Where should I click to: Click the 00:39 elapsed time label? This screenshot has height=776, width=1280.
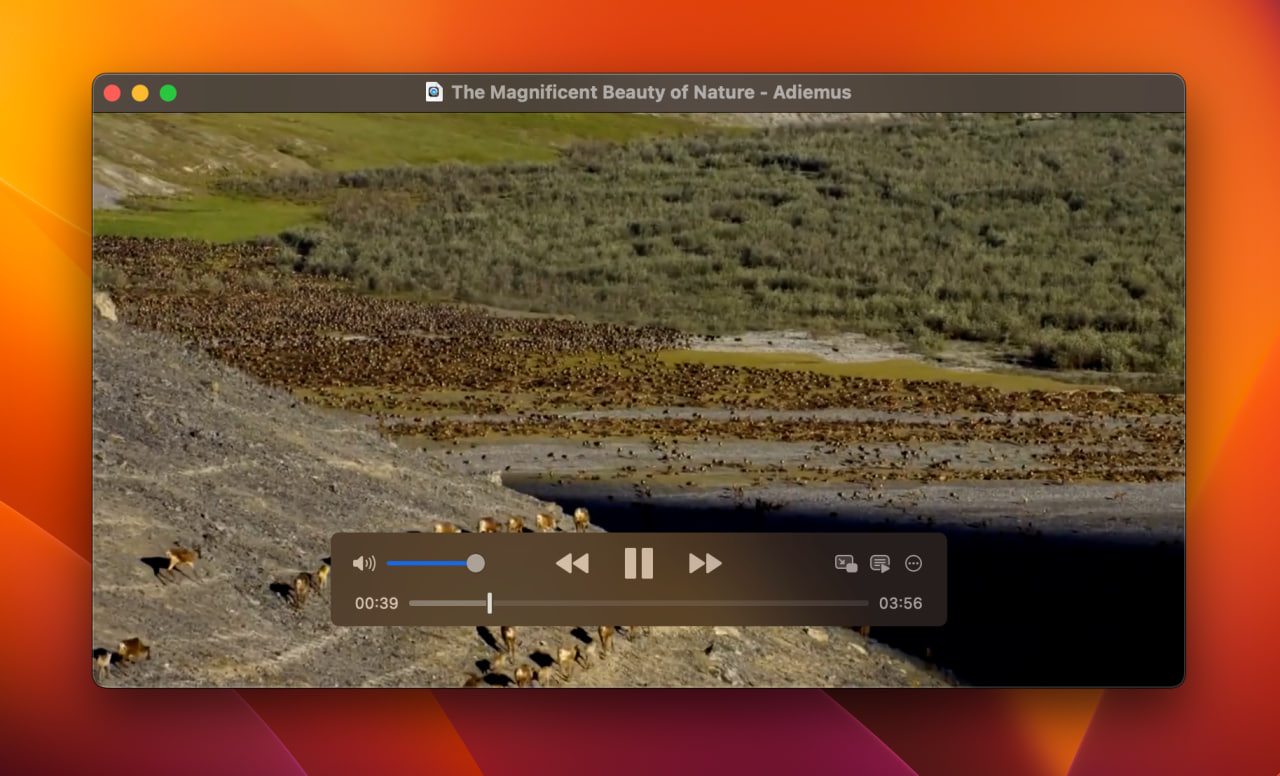click(377, 603)
